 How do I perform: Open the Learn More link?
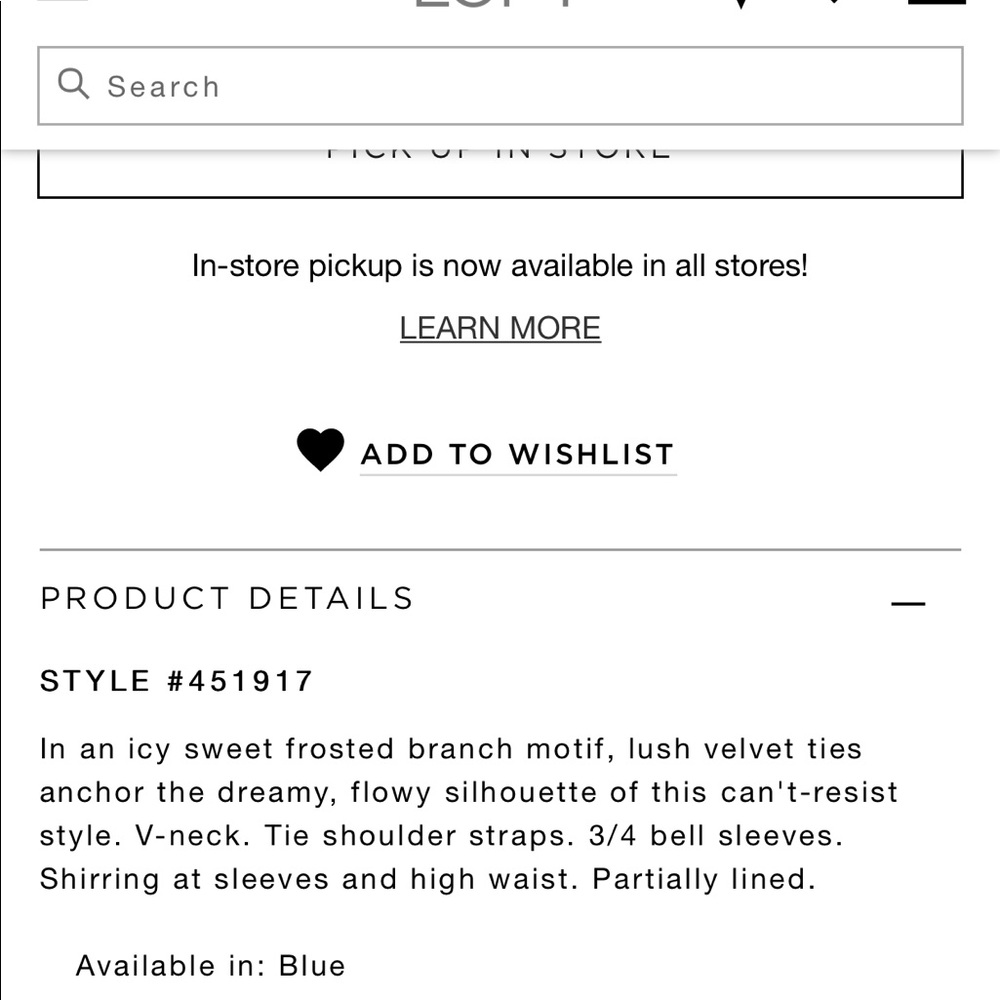tap(500, 328)
